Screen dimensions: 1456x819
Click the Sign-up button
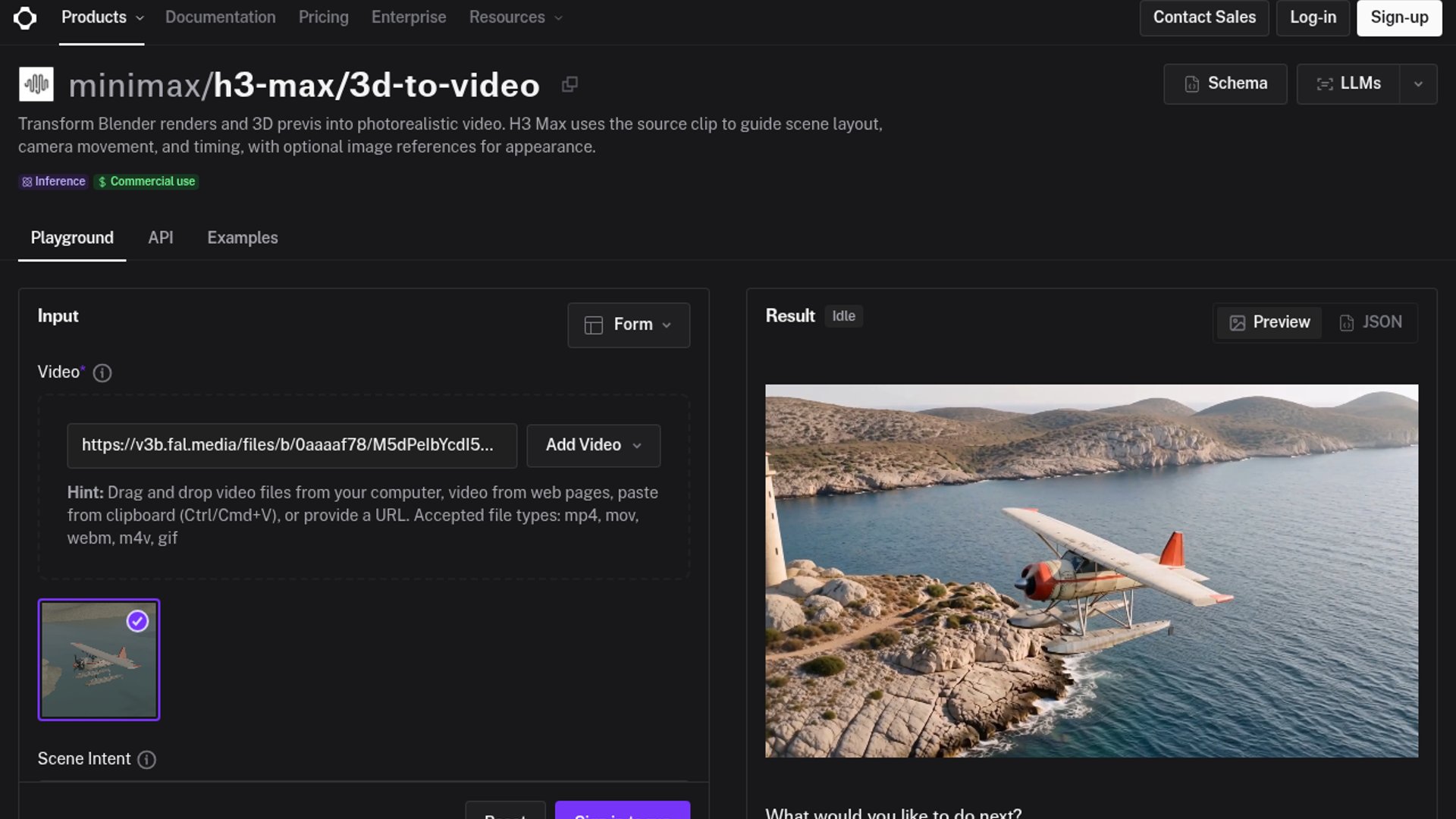tap(1399, 17)
